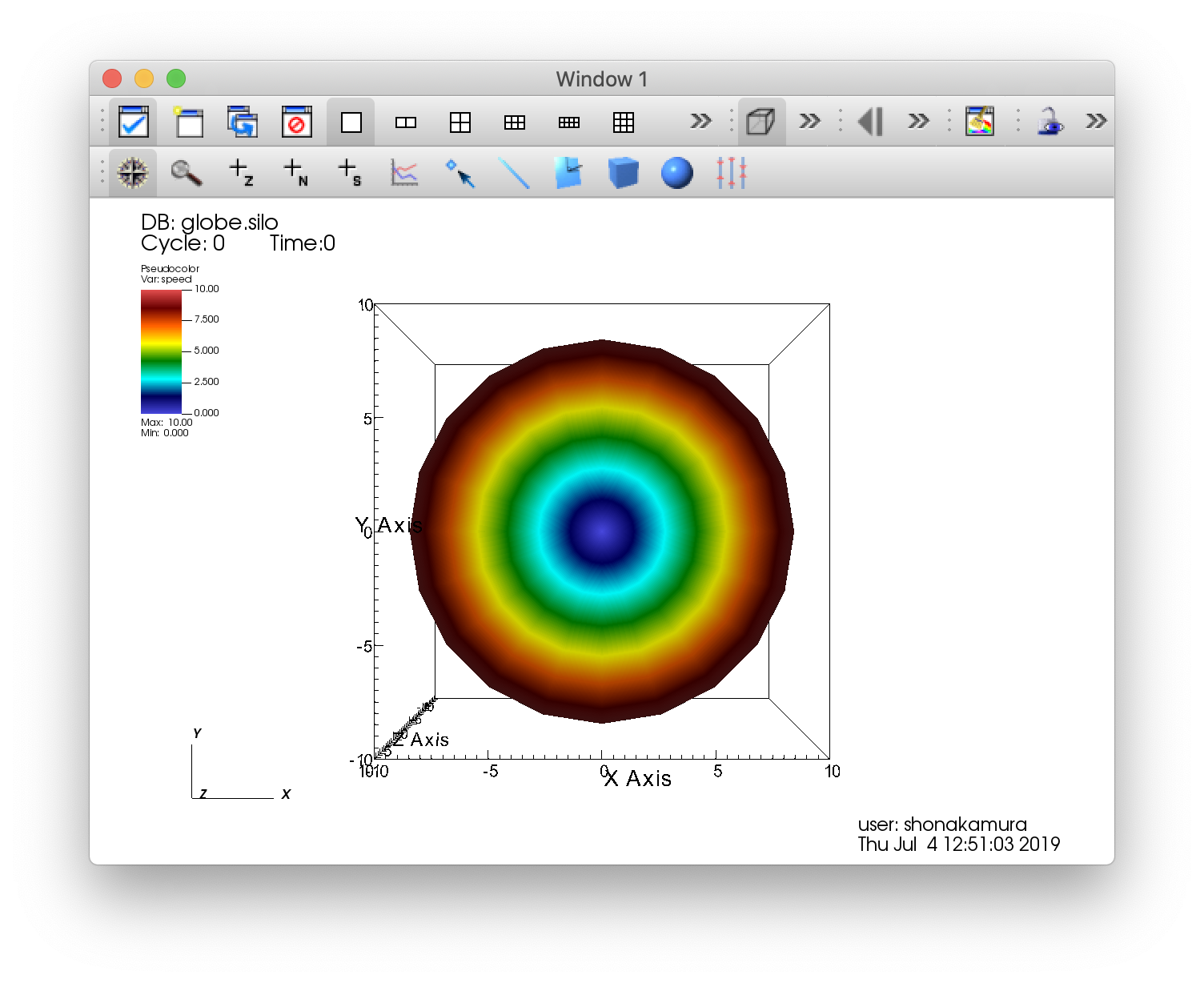Activate the Lineout curve tool
The image size is (1204, 983).
pos(404,173)
